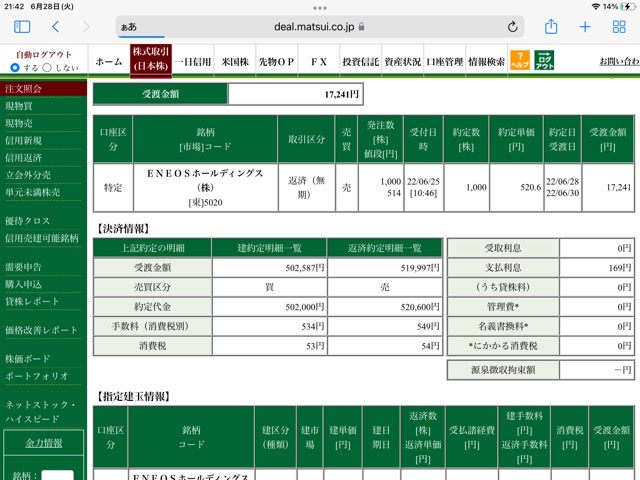The width and height of the screenshot is (640, 480).
Task: Click the 520,600円 約定代金 cell
Action: pos(384,307)
